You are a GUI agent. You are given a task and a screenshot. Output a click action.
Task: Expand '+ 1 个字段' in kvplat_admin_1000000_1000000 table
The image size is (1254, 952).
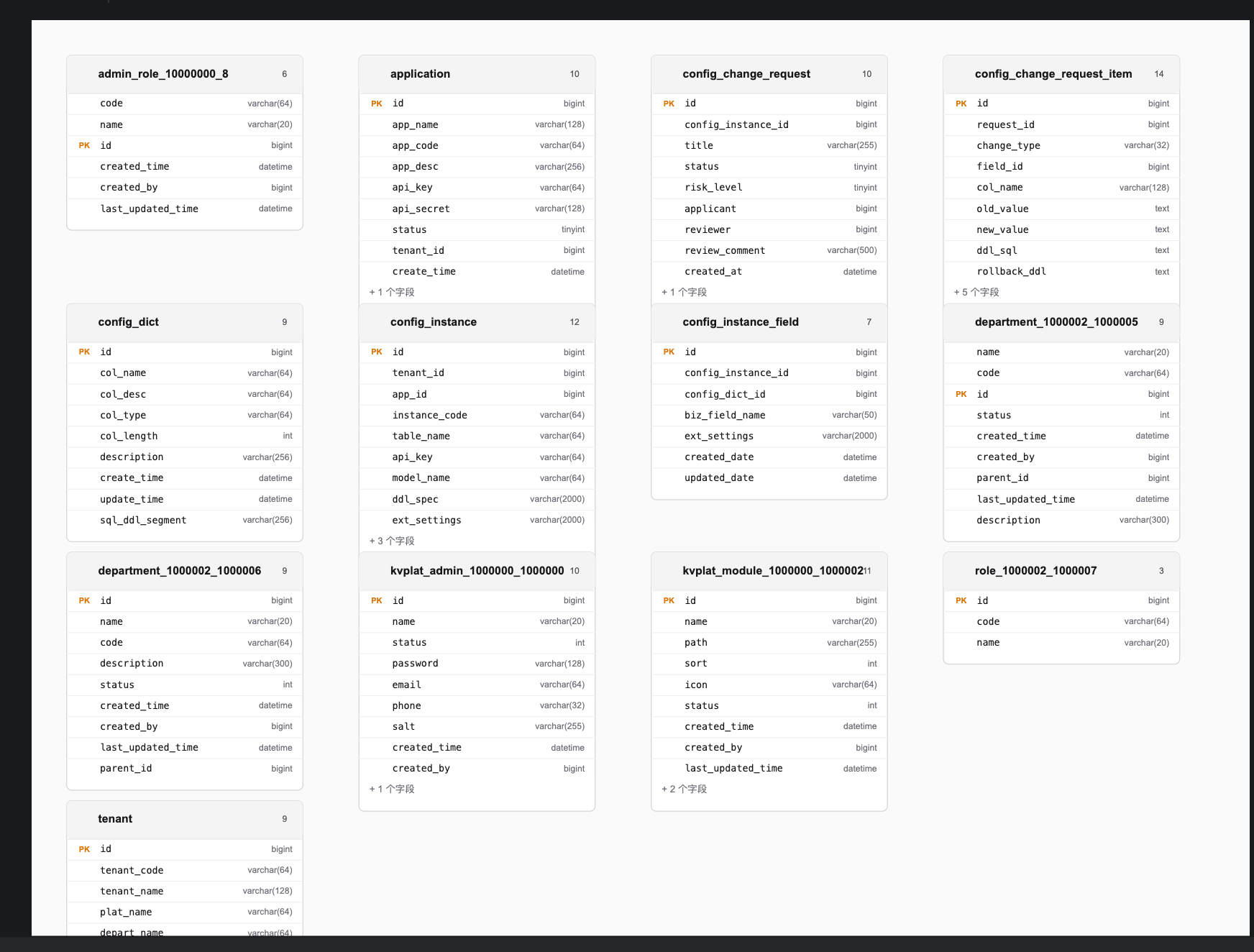(x=392, y=789)
